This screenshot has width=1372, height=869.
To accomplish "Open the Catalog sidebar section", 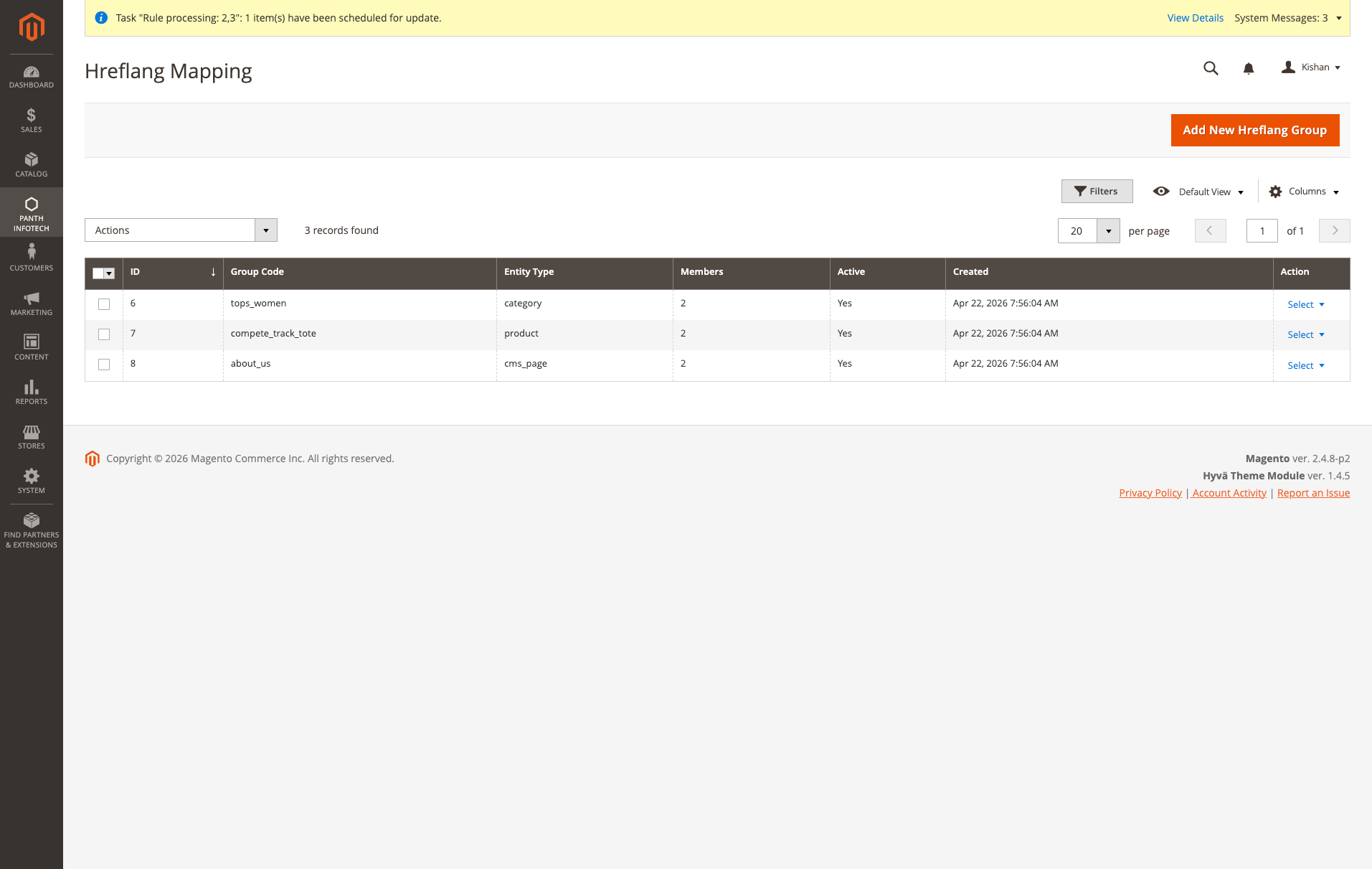I will pyautogui.click(x=31, y=165).
